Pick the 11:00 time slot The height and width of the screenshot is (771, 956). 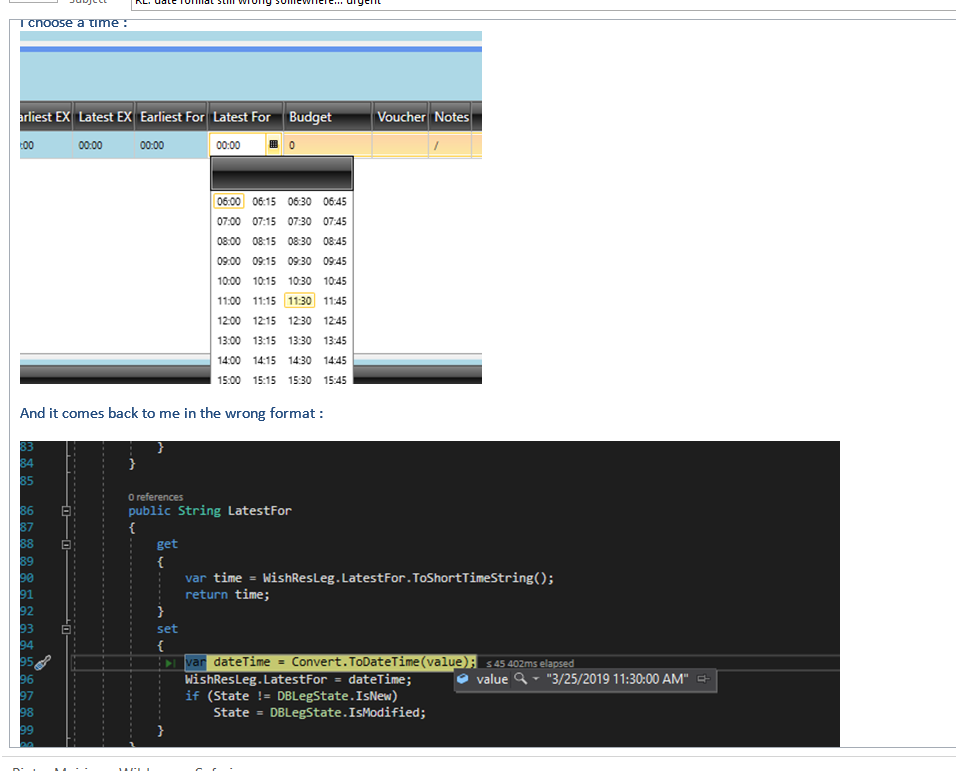pyautogui.click(x=229, y=300)
